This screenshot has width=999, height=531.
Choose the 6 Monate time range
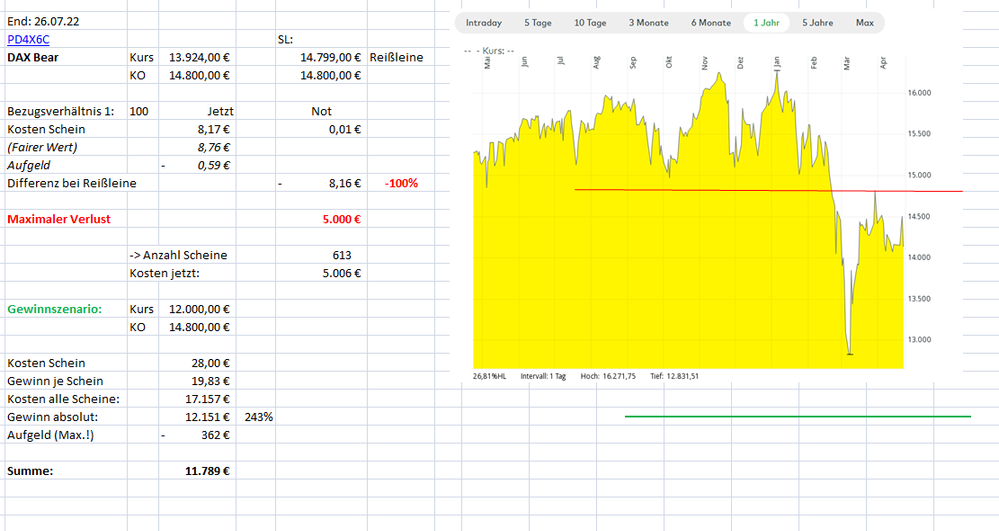(x=710, y=23)
